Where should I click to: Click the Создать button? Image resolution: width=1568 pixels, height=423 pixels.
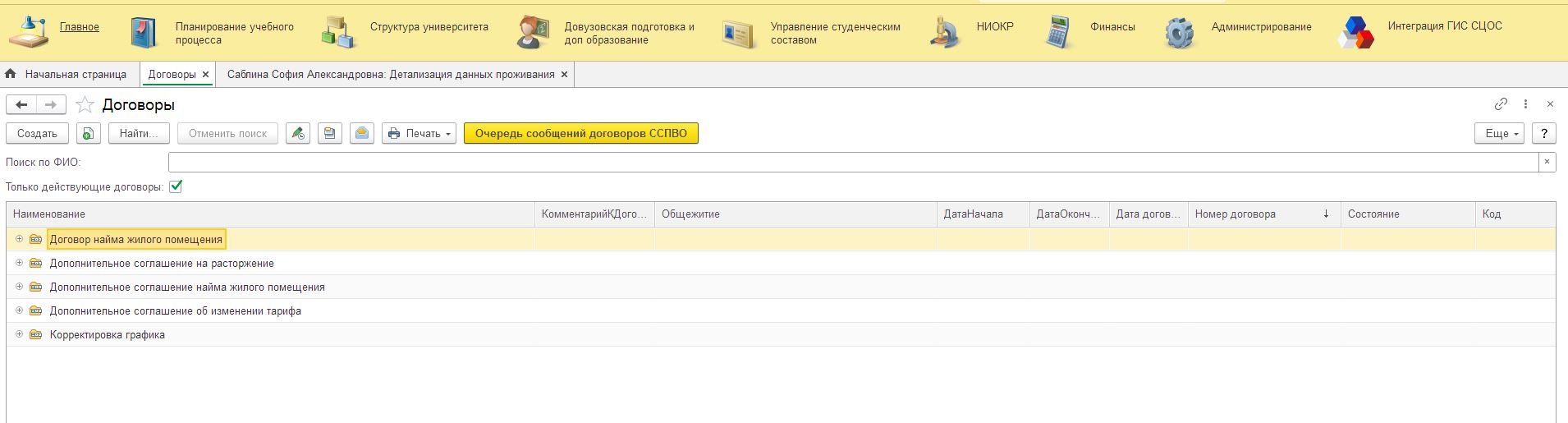coord(37,133)
